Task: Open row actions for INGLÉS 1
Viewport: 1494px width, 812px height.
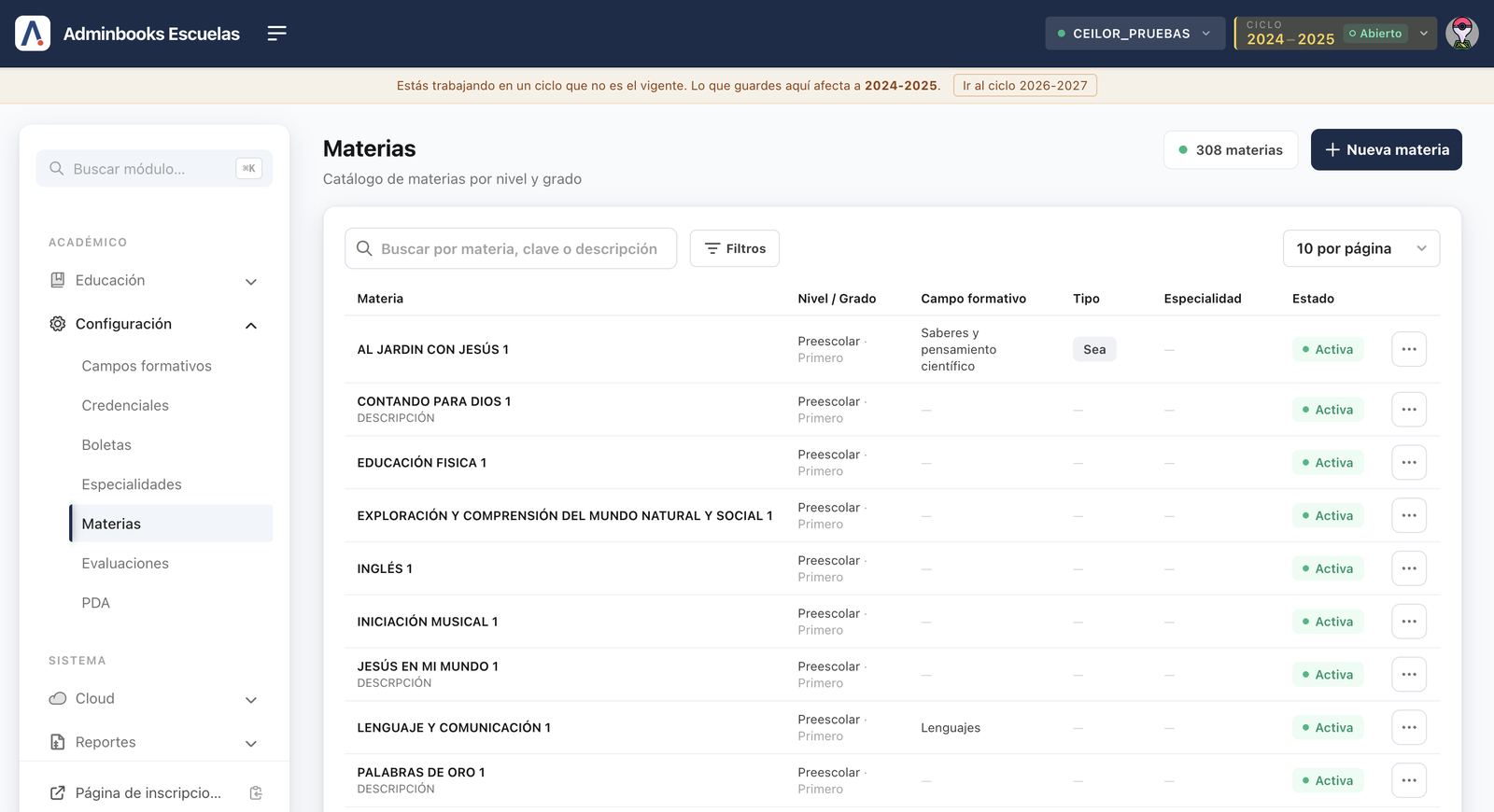Action: (x=1409, y=568)
